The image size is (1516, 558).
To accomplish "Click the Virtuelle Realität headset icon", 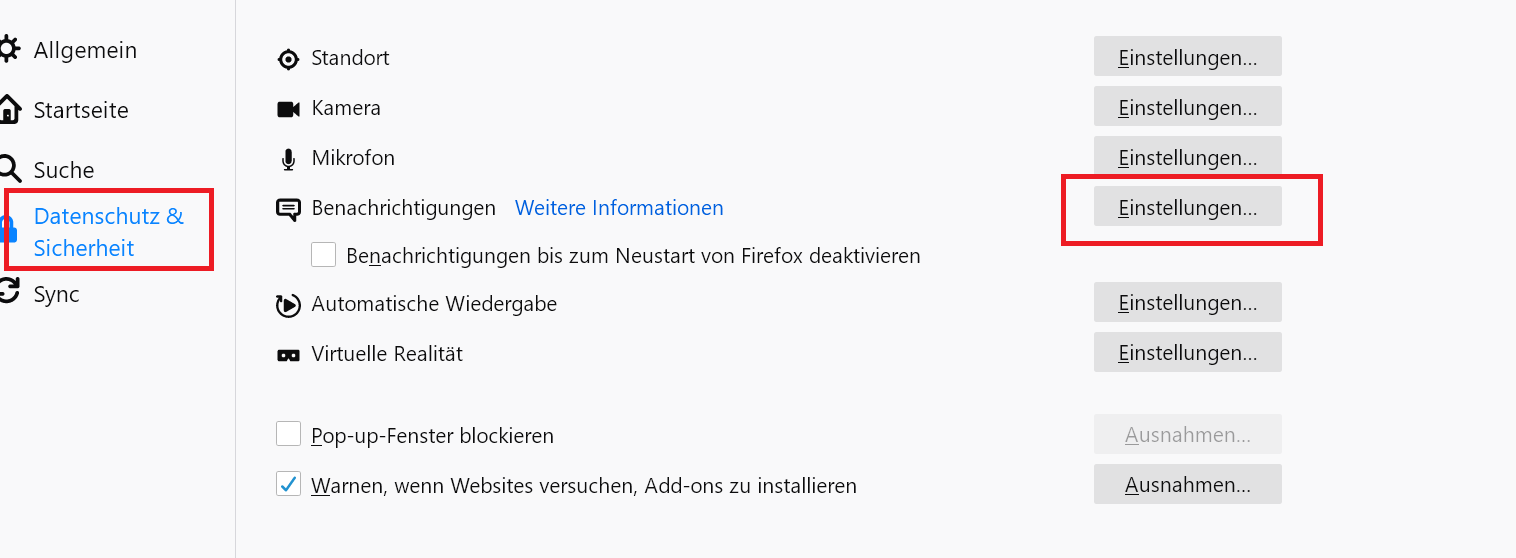I will (288, 355).
